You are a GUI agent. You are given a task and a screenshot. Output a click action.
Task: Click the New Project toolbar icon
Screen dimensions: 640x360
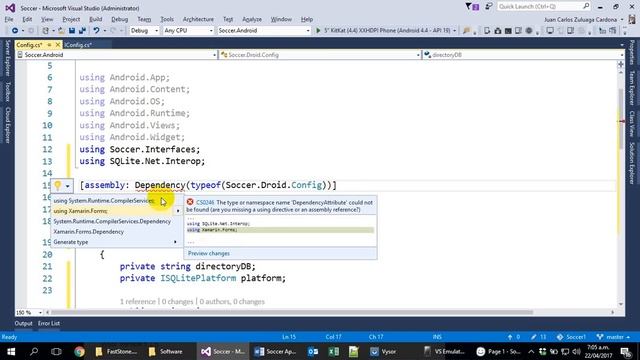pyautogui.click(x=46, y=31)
